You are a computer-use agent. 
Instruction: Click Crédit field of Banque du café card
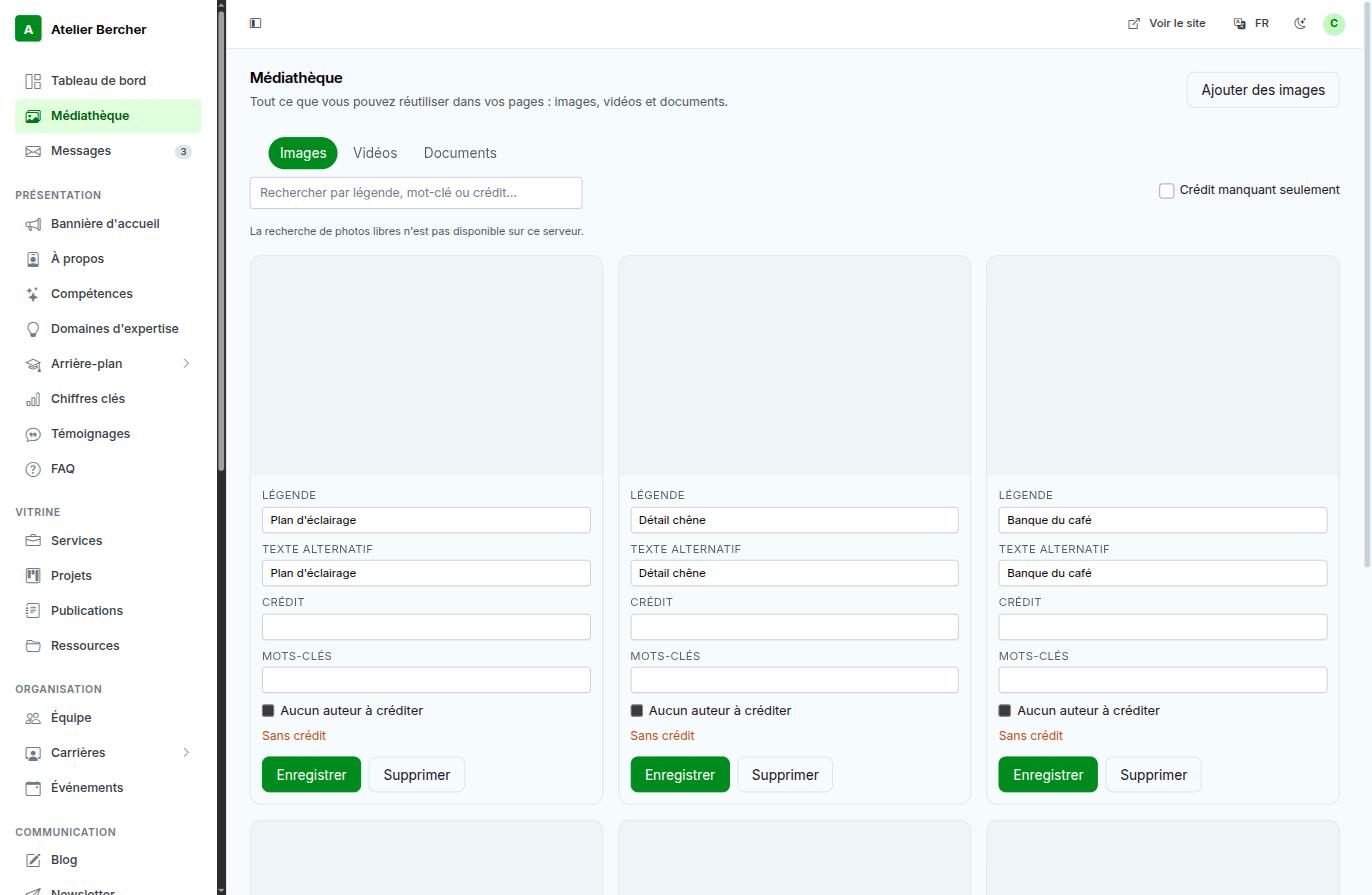pos(1163,627)
